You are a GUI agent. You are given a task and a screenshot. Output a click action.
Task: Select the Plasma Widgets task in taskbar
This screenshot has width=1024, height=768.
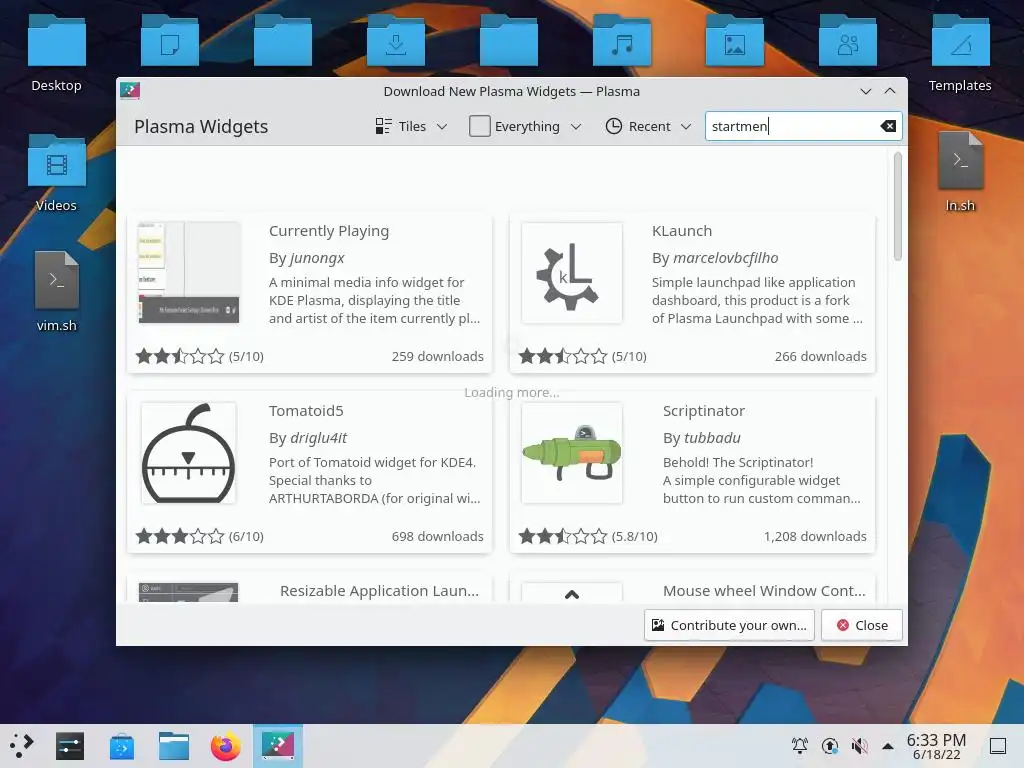coord(278,745)
